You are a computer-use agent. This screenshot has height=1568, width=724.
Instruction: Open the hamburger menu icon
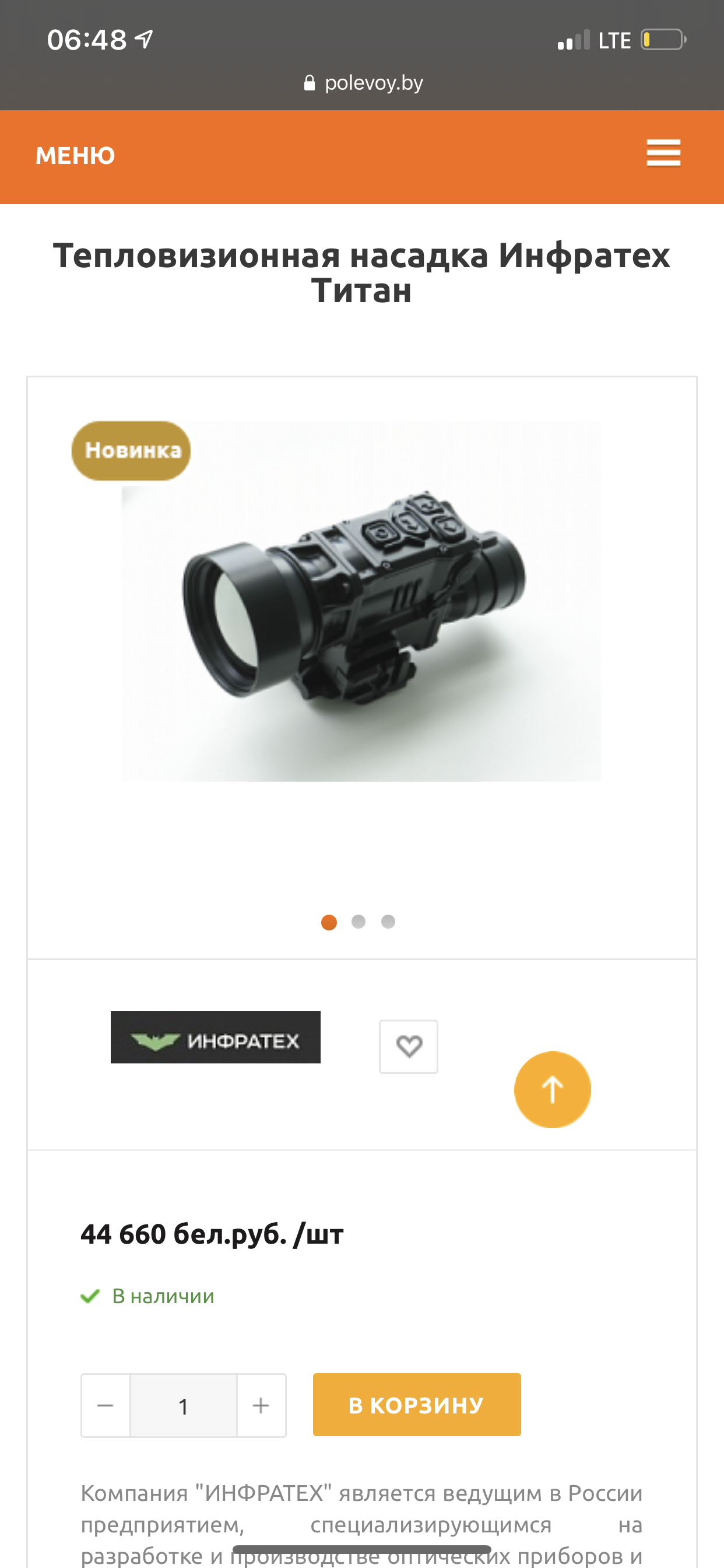click(x=663, y=152)
